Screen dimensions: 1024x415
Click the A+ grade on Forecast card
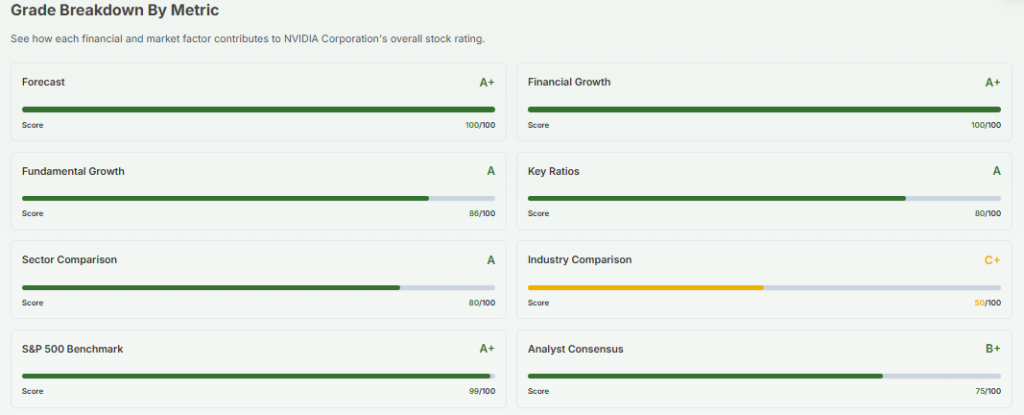coord(487,82)
